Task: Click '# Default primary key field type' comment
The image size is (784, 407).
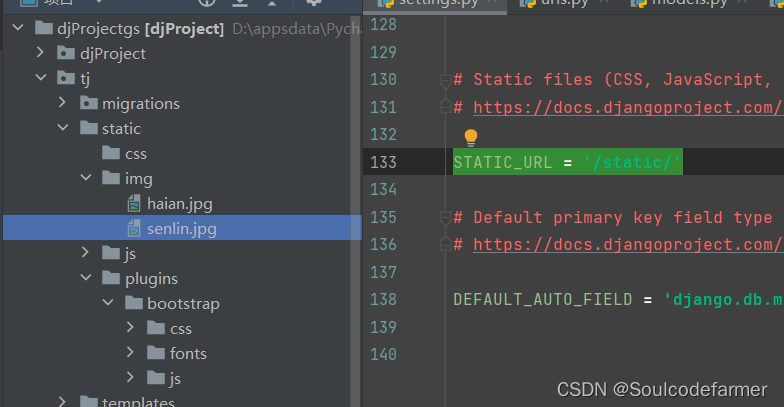Action: pos(613,218)
